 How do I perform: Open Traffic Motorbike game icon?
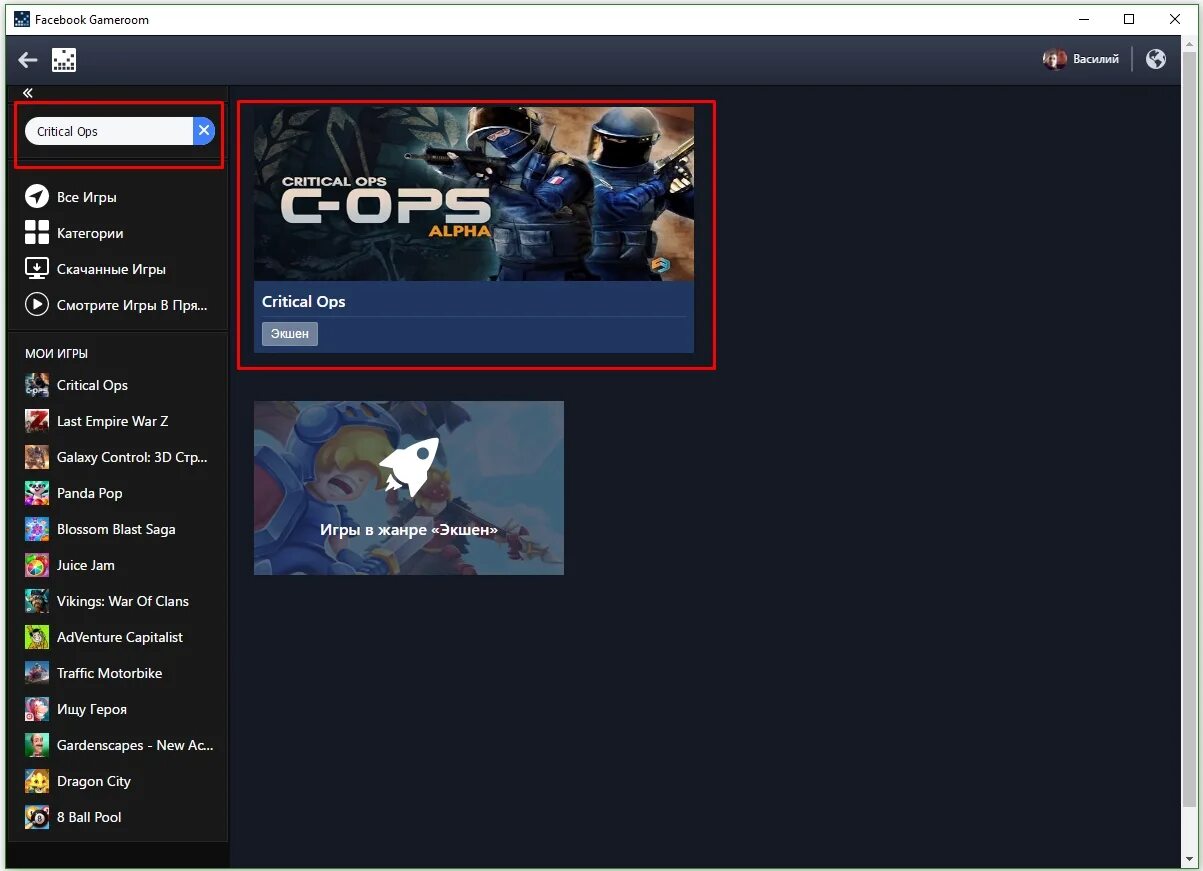(x=37, y=673)
